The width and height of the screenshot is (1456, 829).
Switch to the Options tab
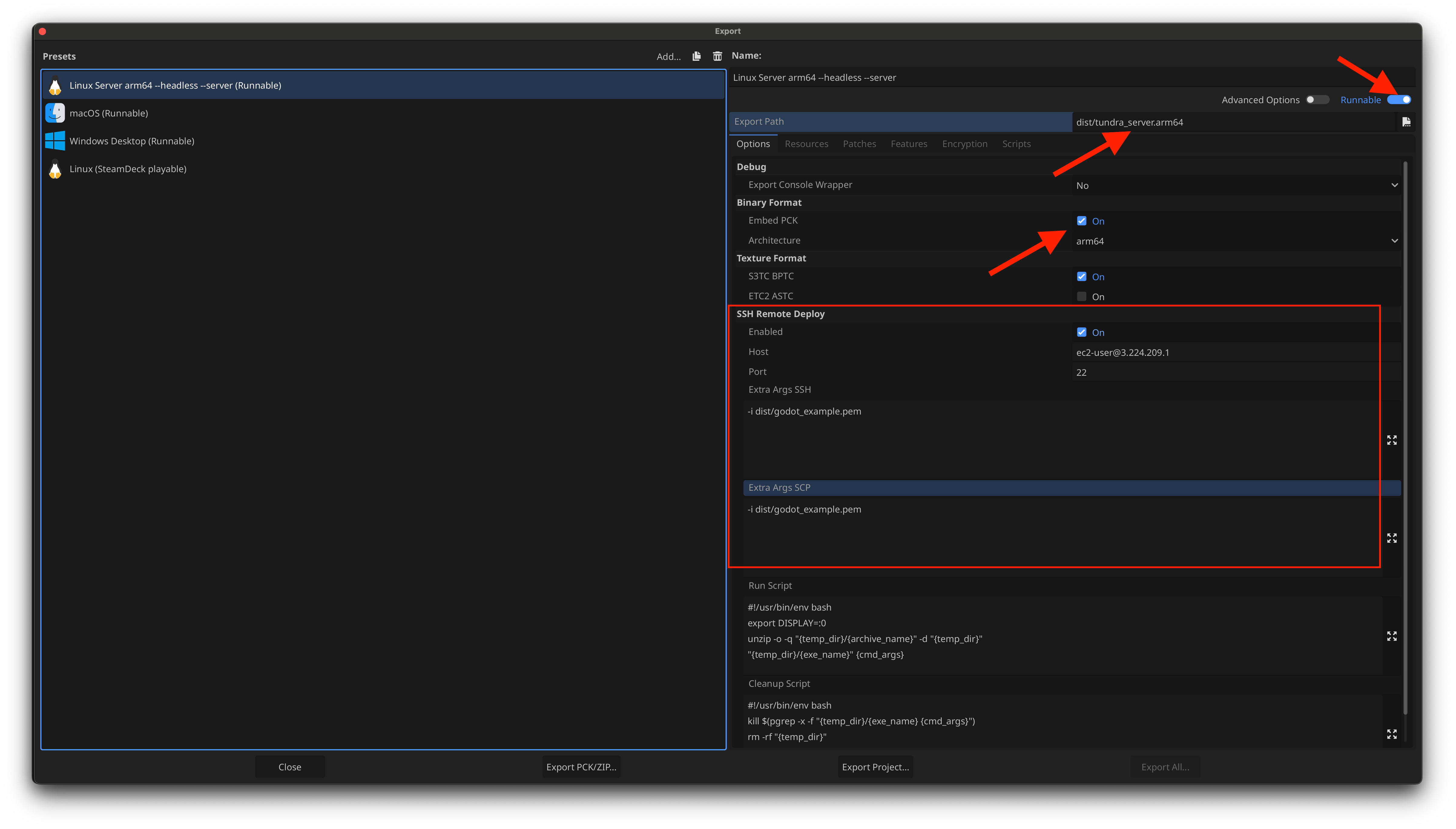click(753, 144)
